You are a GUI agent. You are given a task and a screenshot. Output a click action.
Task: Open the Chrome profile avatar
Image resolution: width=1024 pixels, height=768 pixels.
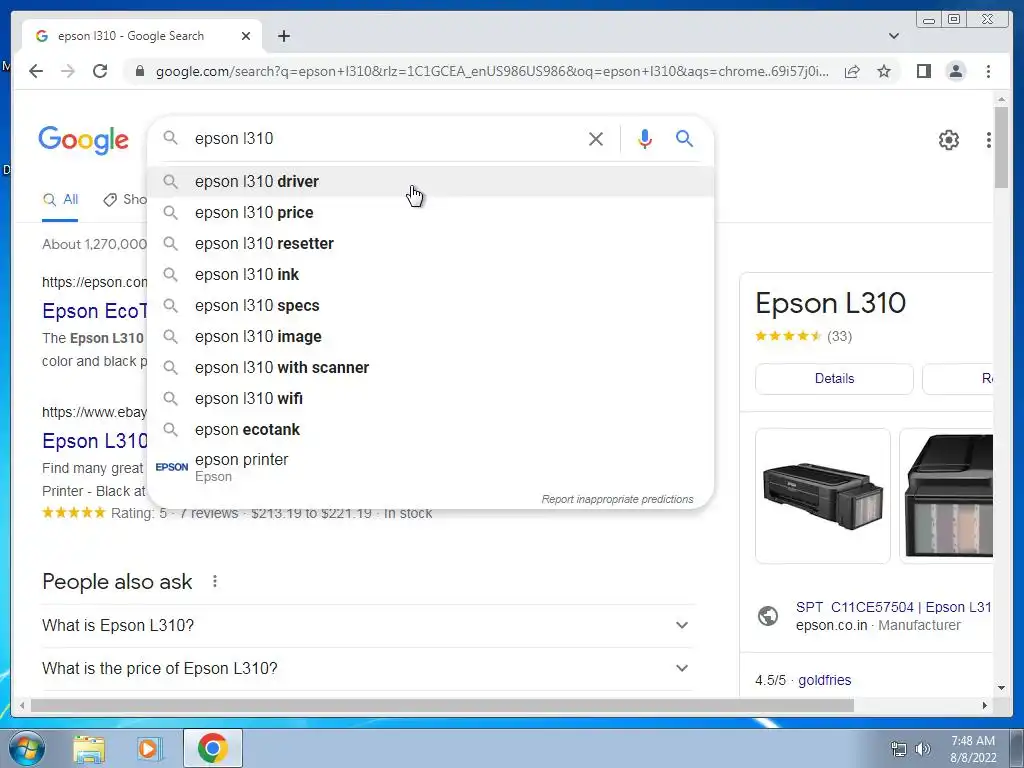pyautogui.click(x=956, y=71)
